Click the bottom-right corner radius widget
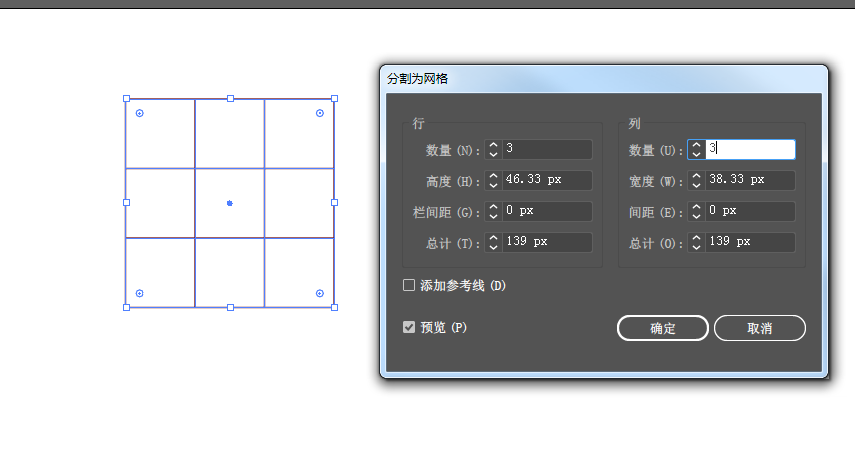 (320, 294)
